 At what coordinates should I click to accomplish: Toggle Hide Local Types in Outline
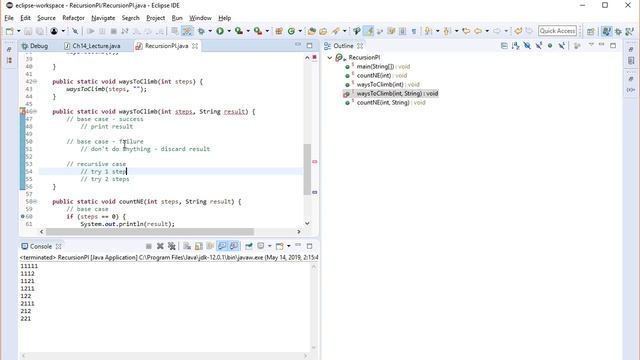point(562,46)
